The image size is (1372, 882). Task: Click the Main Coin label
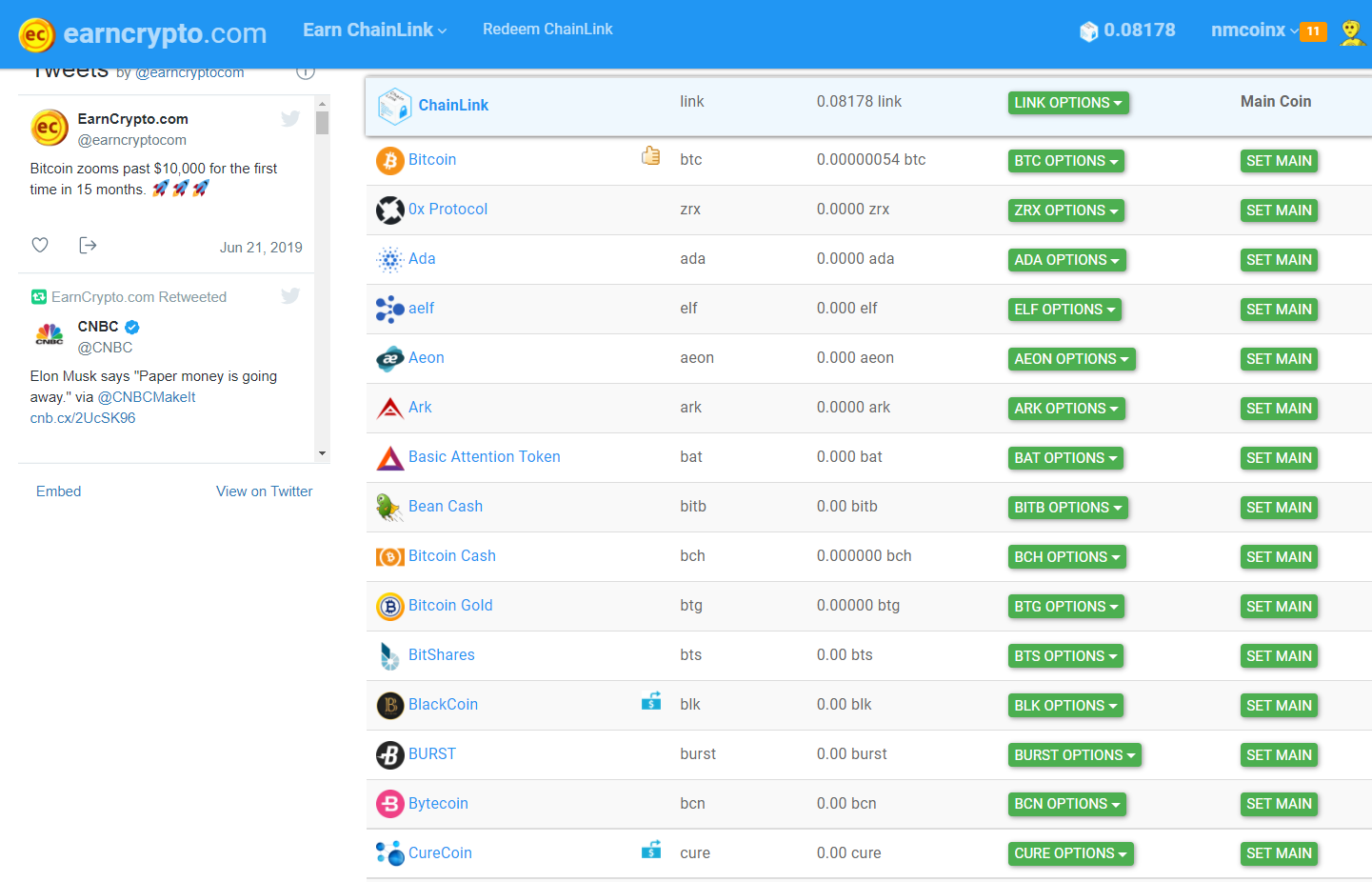(x=1276, y=102)
